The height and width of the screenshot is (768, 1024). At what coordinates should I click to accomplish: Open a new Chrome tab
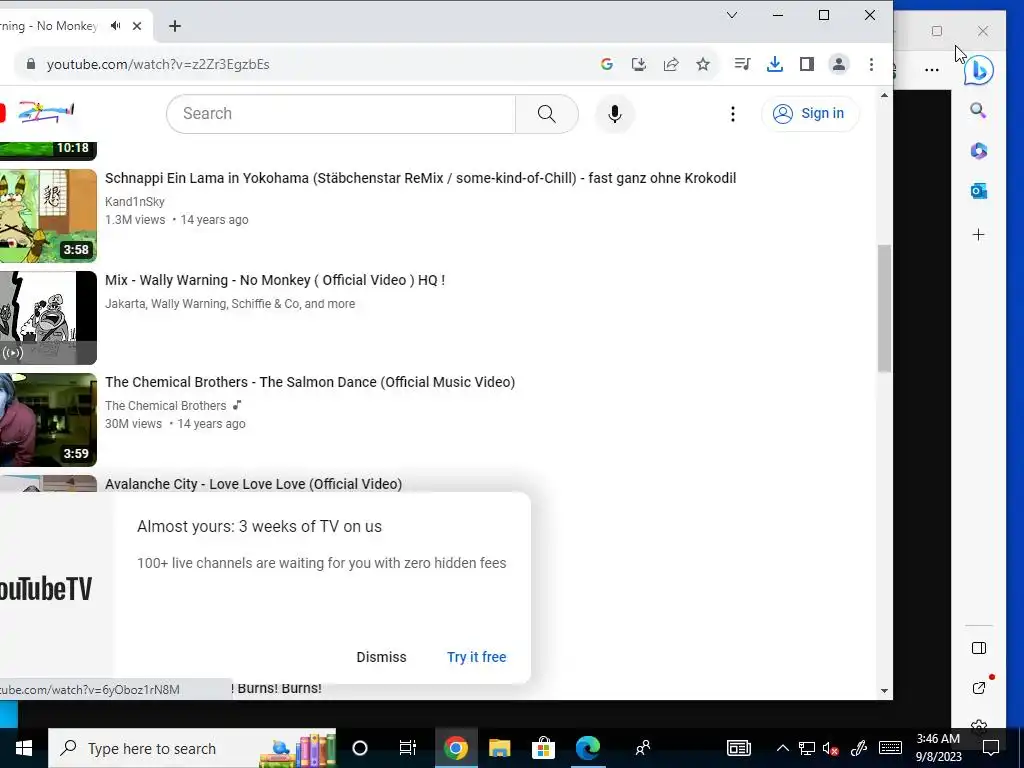coord(174,26)
